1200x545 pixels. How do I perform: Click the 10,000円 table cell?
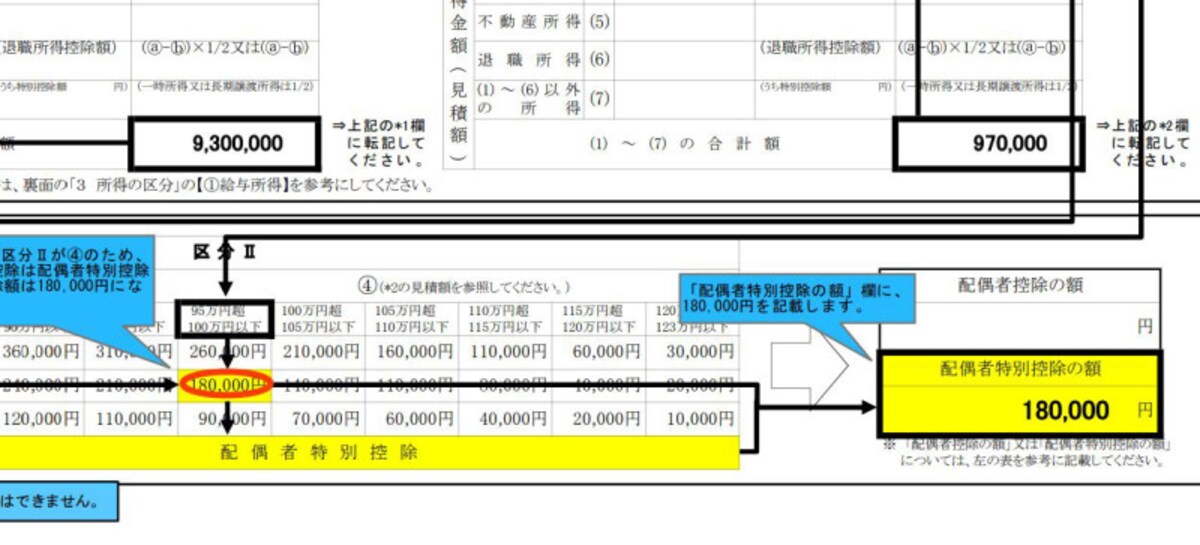[x=692, y=419]
